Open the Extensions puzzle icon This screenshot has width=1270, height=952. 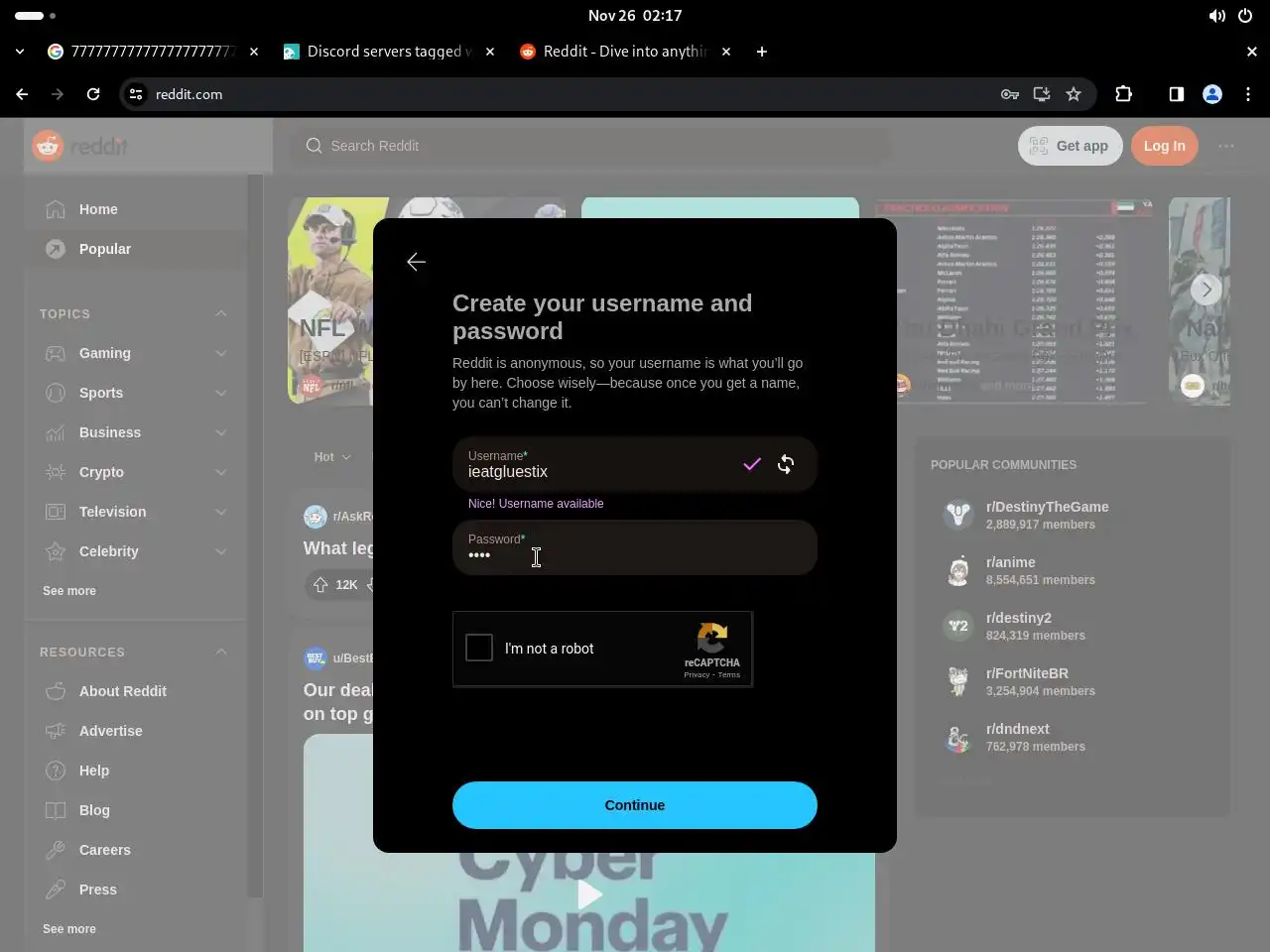click(x=1123, y=94)
